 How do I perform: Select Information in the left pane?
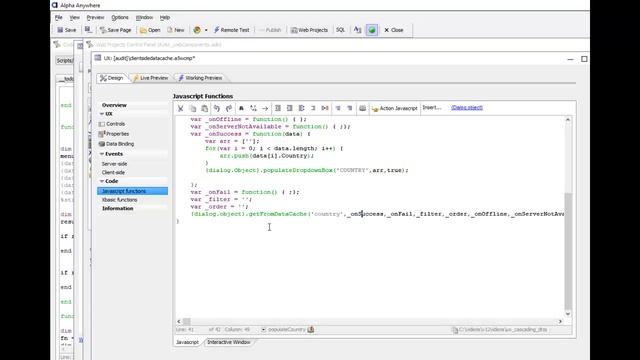point(118,209)
